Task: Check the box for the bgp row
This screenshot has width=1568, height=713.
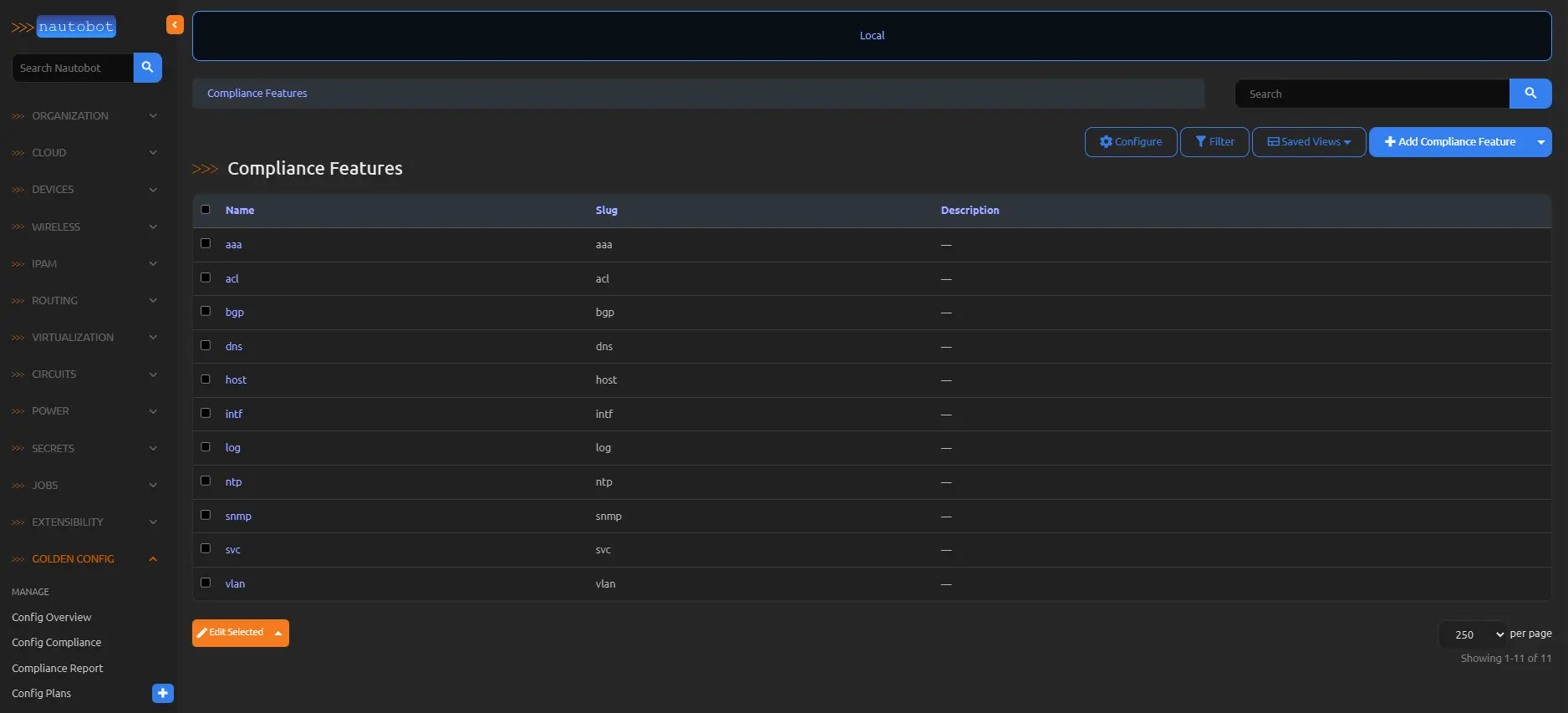Action: (x=206, y=311)
